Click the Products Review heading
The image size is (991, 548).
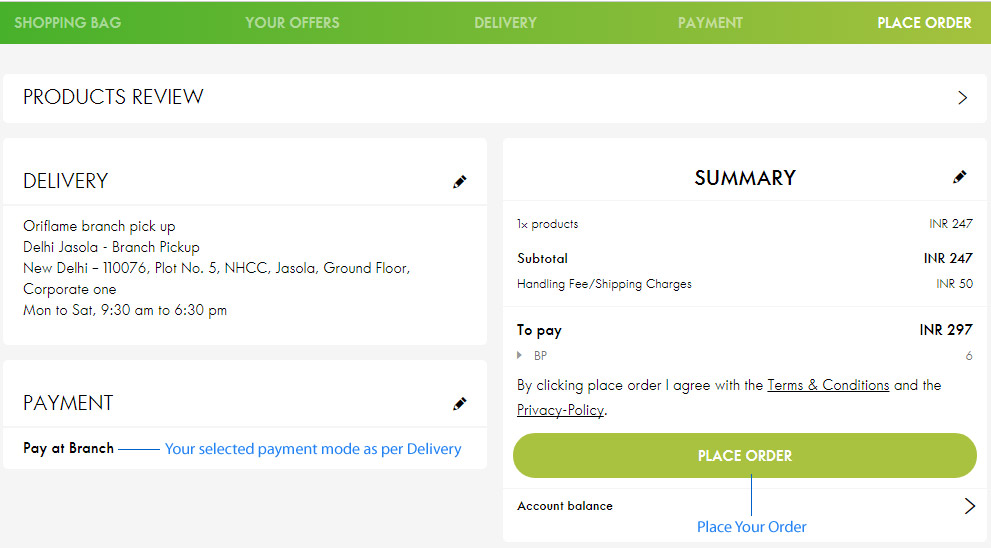coord(113,97)
